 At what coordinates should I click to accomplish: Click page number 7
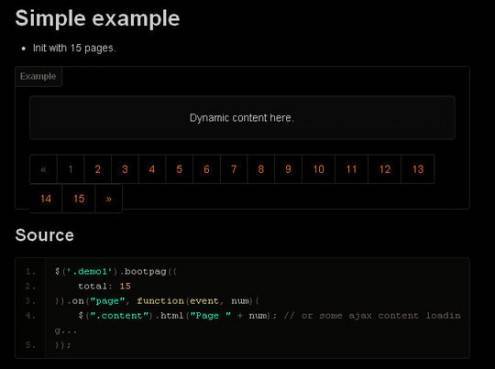pyautogui.click(x=234, y=169)
